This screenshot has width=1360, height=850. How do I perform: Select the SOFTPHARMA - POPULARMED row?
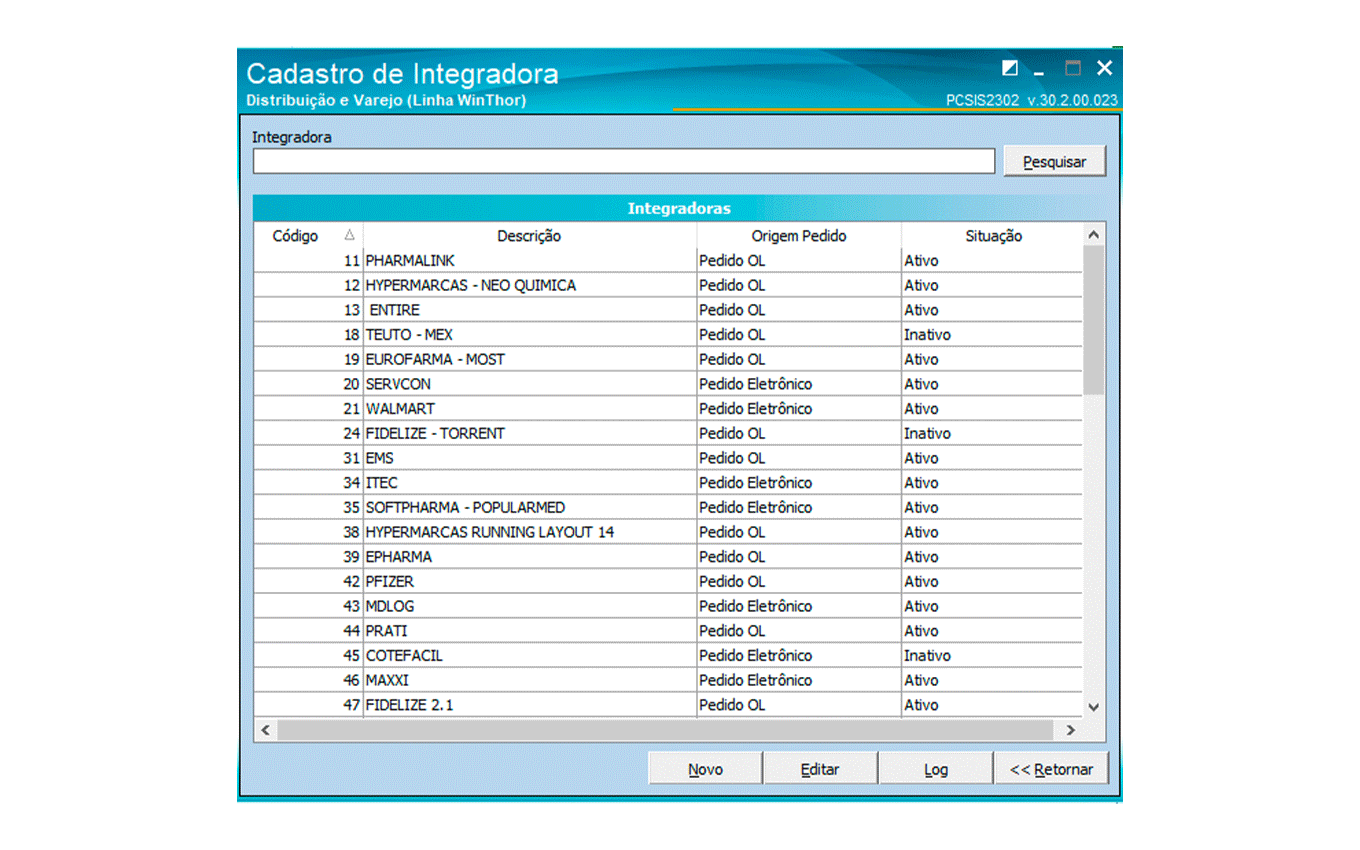[x=668, y=507]
